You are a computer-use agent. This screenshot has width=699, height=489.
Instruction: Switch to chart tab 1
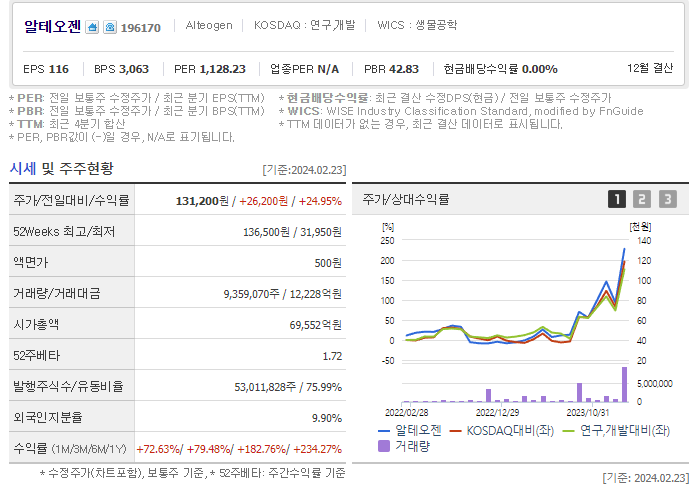click(617, 199)
